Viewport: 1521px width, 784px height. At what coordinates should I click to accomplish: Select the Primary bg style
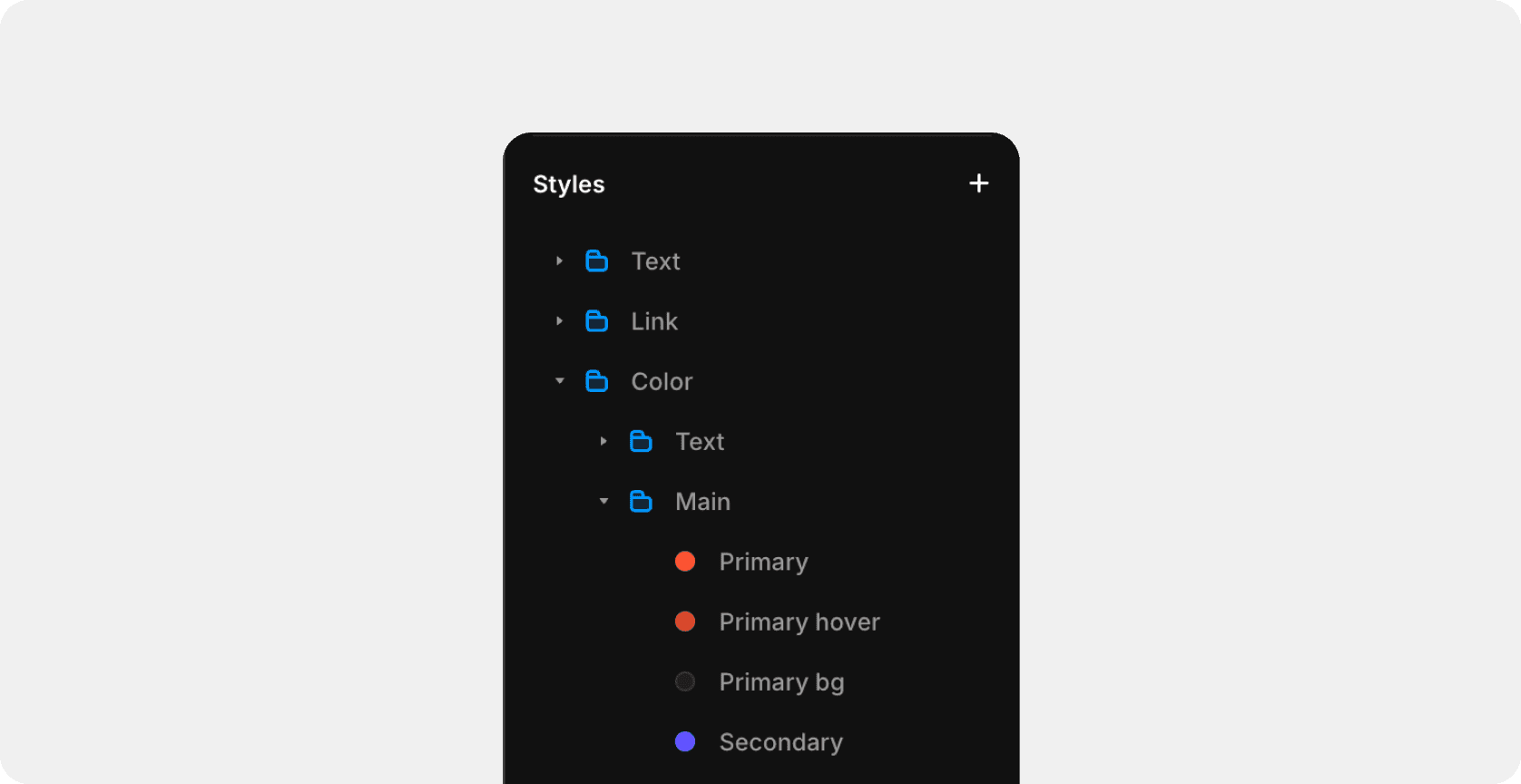click(781, 681)
